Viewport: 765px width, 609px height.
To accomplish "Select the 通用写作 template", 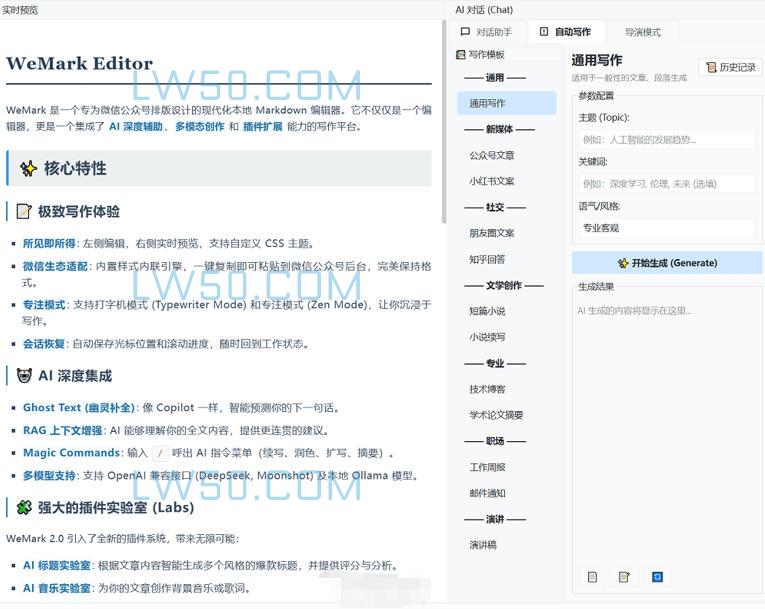I will click(506, 103).
